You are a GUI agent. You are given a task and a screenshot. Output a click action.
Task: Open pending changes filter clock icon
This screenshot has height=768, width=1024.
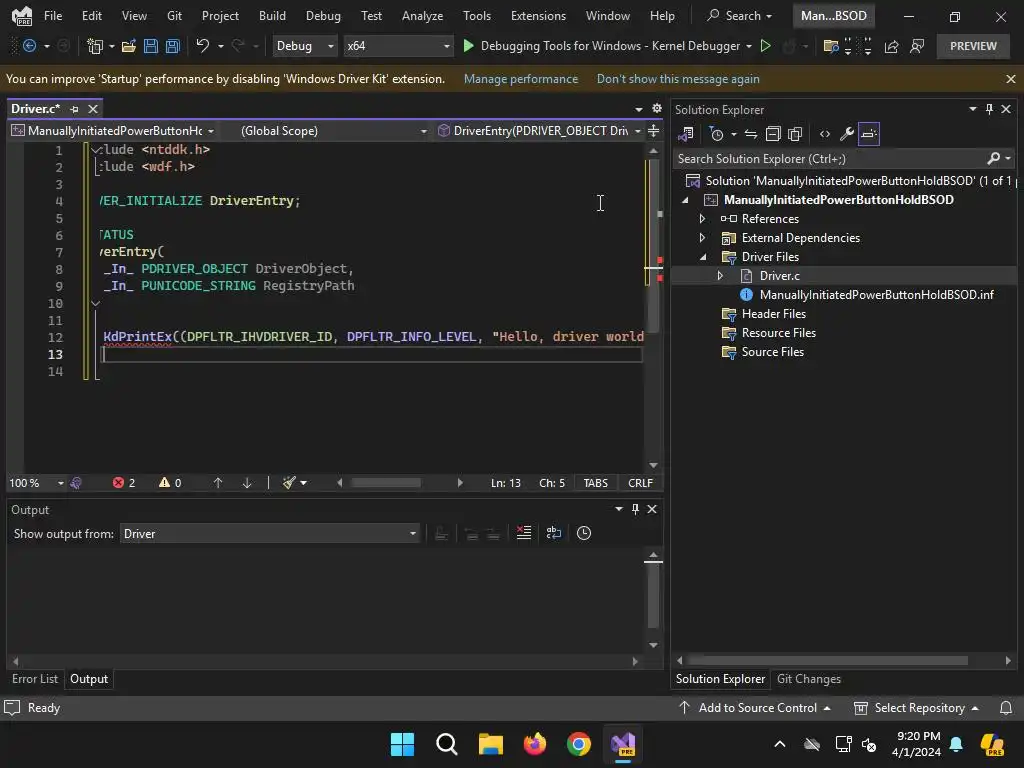716,135
